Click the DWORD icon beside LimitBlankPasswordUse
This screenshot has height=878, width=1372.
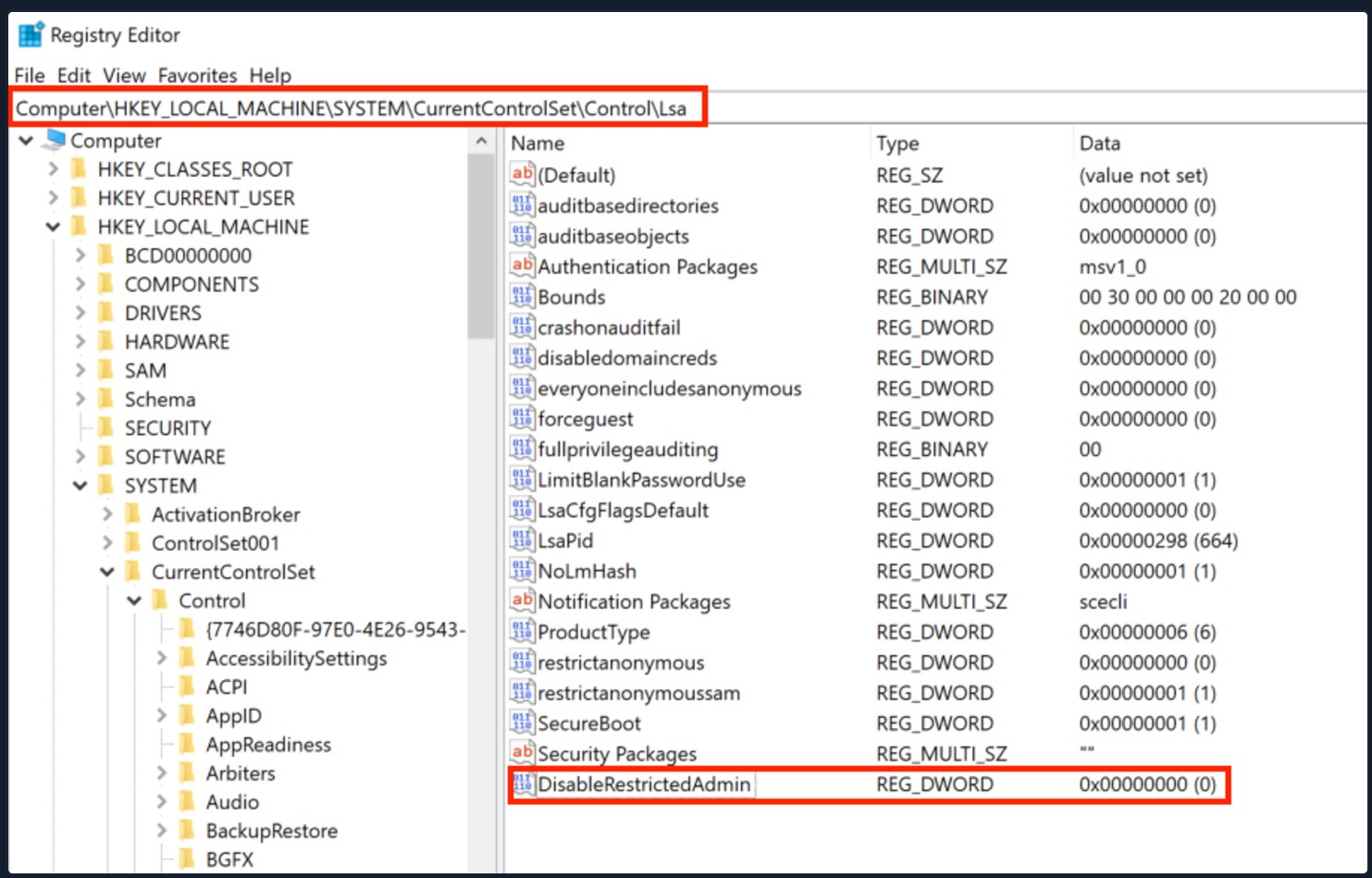click(522, 479)
